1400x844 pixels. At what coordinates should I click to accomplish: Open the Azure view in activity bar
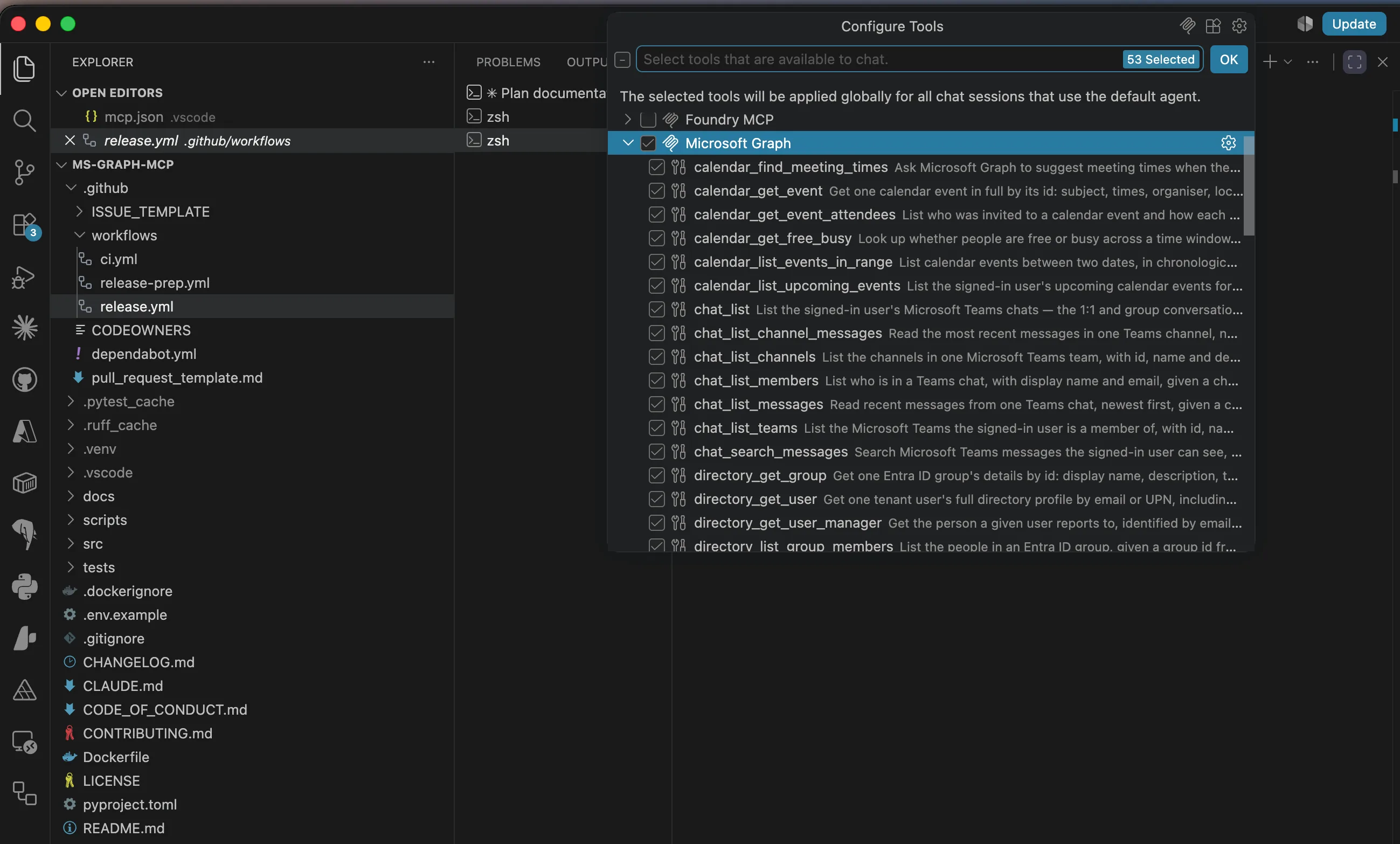coord(24,431)
